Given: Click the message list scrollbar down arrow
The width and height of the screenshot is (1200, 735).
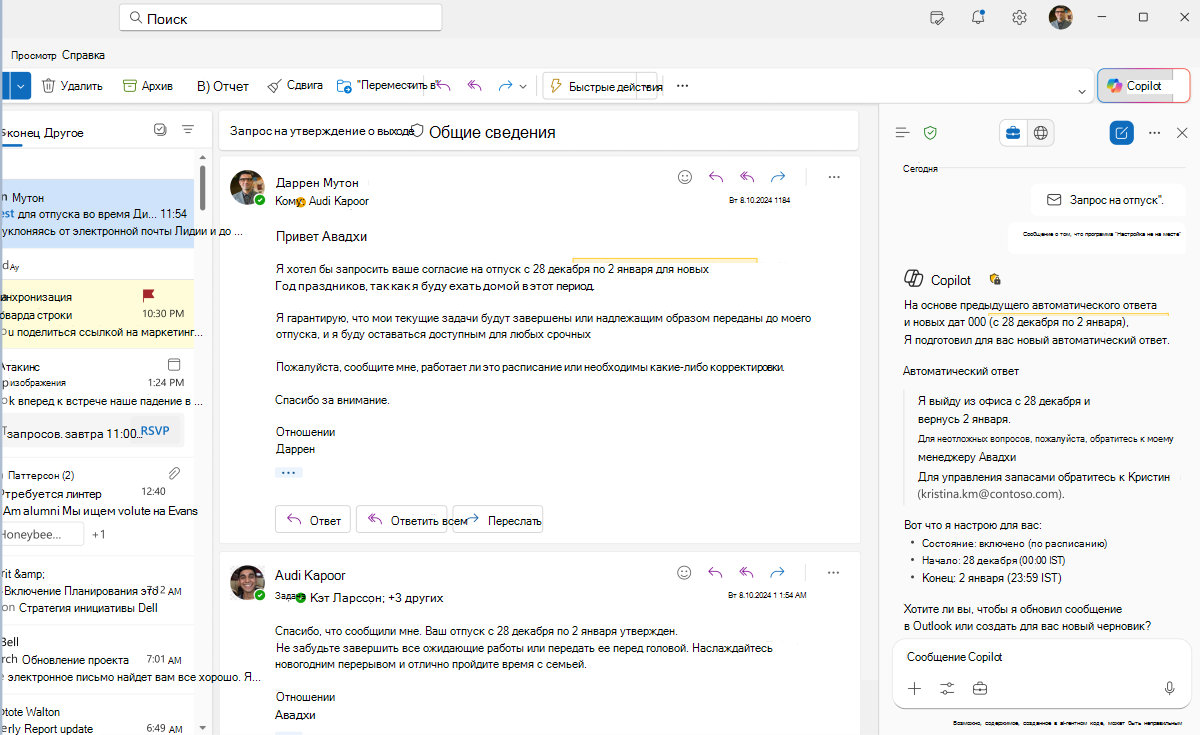Looking at the screenshot, I should (x=203, y=727).
